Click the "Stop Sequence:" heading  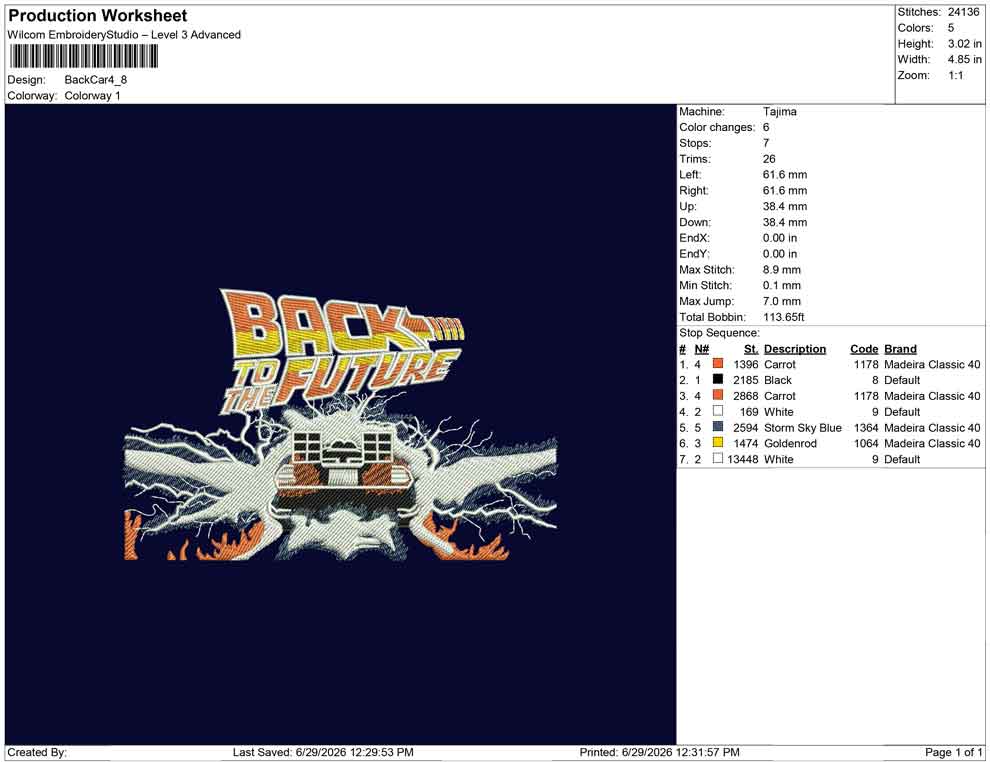720,333
